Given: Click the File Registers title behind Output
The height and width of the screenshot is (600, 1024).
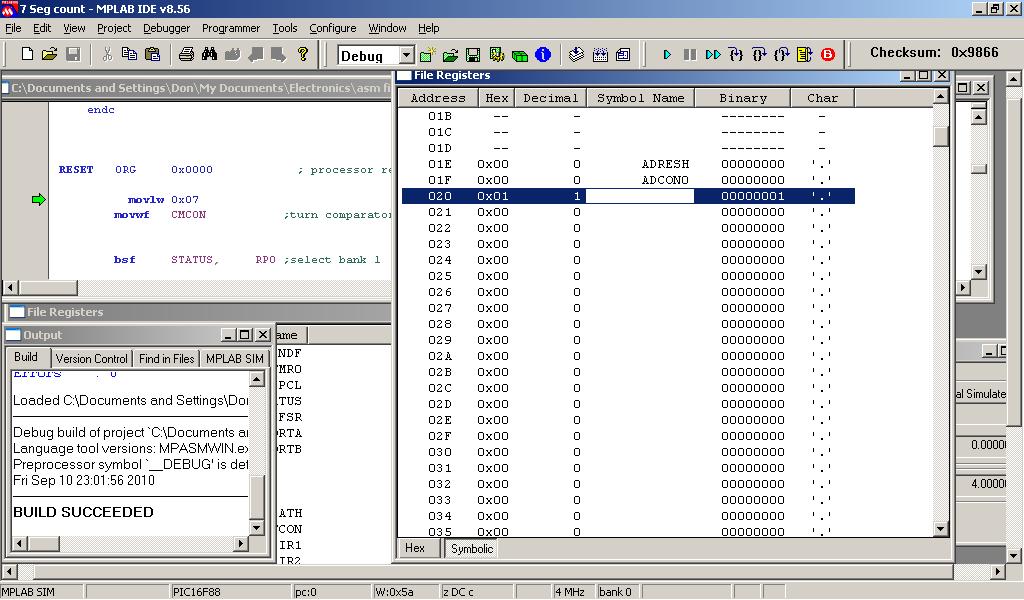Looking at the screenshot, I should click(x=65, y=312).
